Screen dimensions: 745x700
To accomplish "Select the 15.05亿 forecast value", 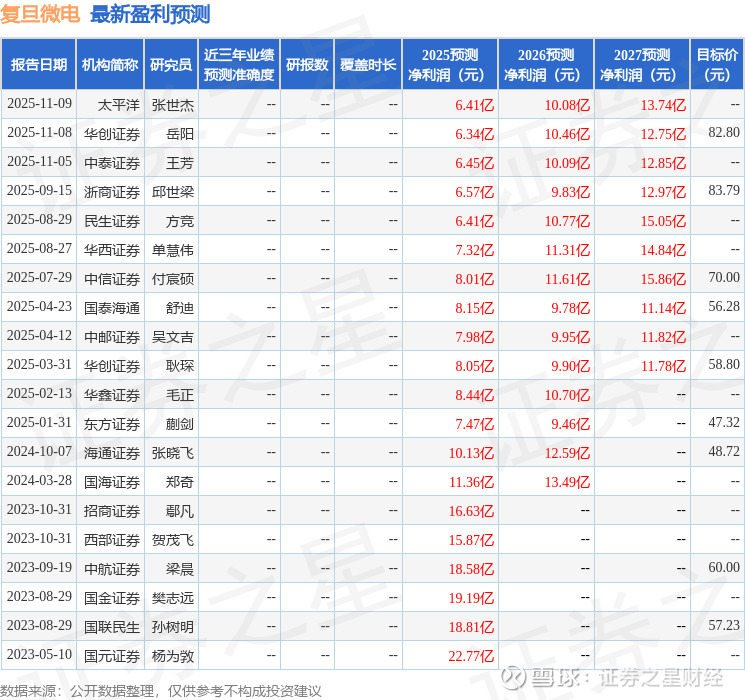I will [663, 221].
